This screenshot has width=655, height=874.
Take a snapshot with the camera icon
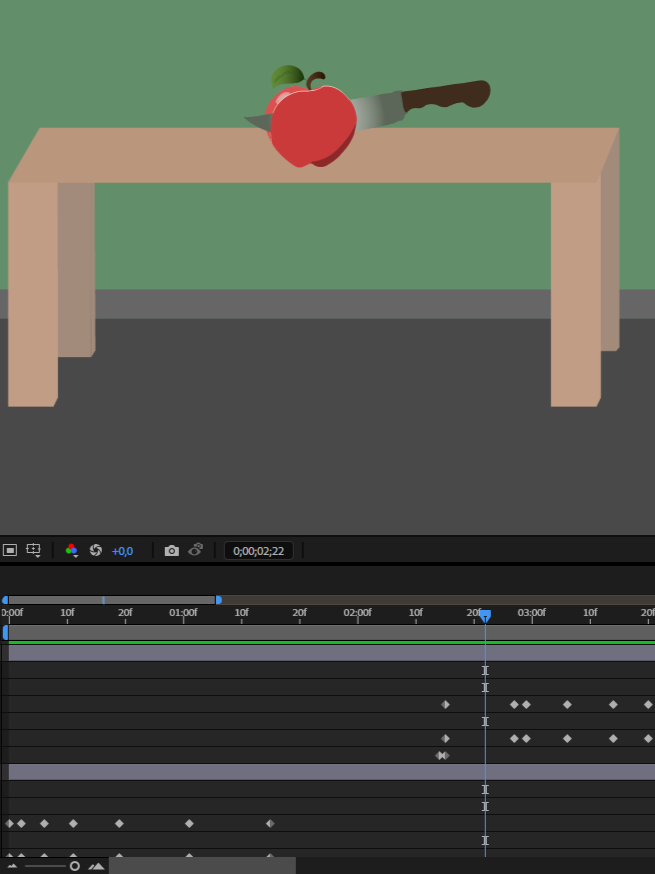tap(172, 550)
